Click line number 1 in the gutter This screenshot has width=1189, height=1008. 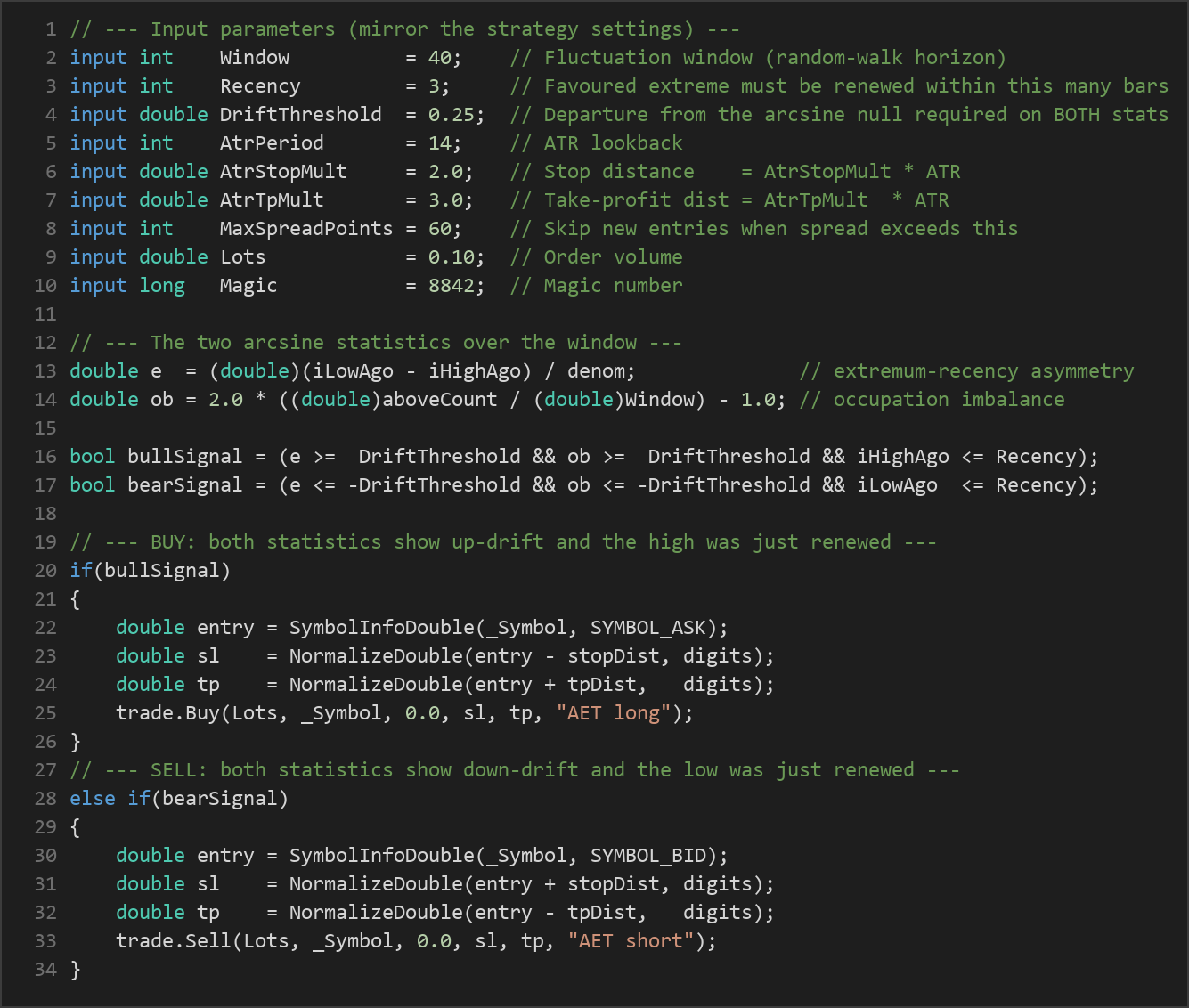click(x=51, y=29)
